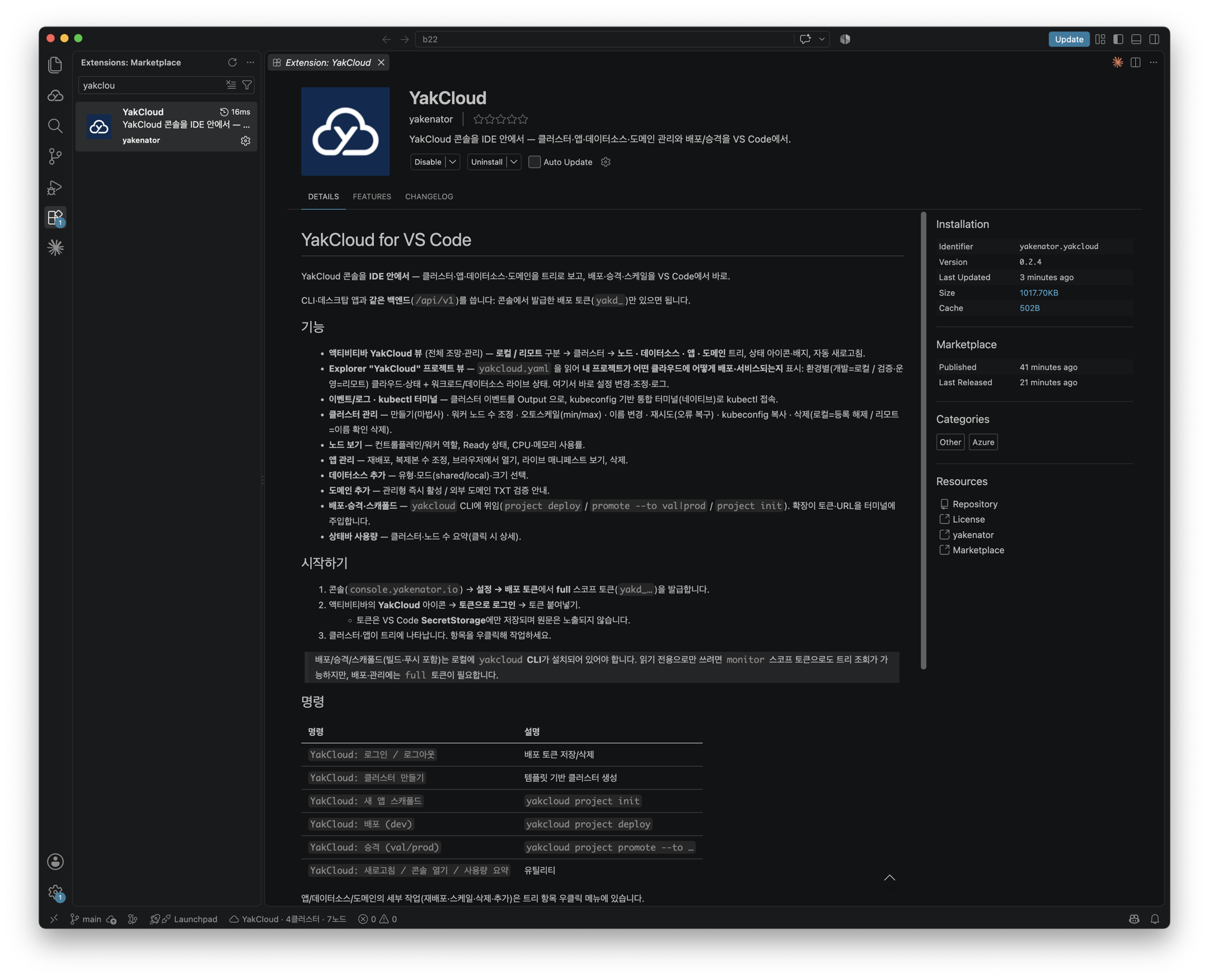Open the Explorer view in activity bar
This screenshot has width=1209, height=980.
point(55,65)
